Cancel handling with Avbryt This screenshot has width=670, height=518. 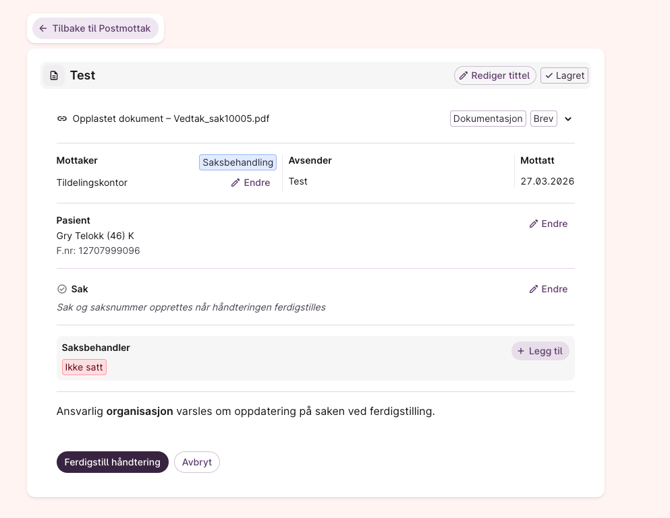click(197, 462)
